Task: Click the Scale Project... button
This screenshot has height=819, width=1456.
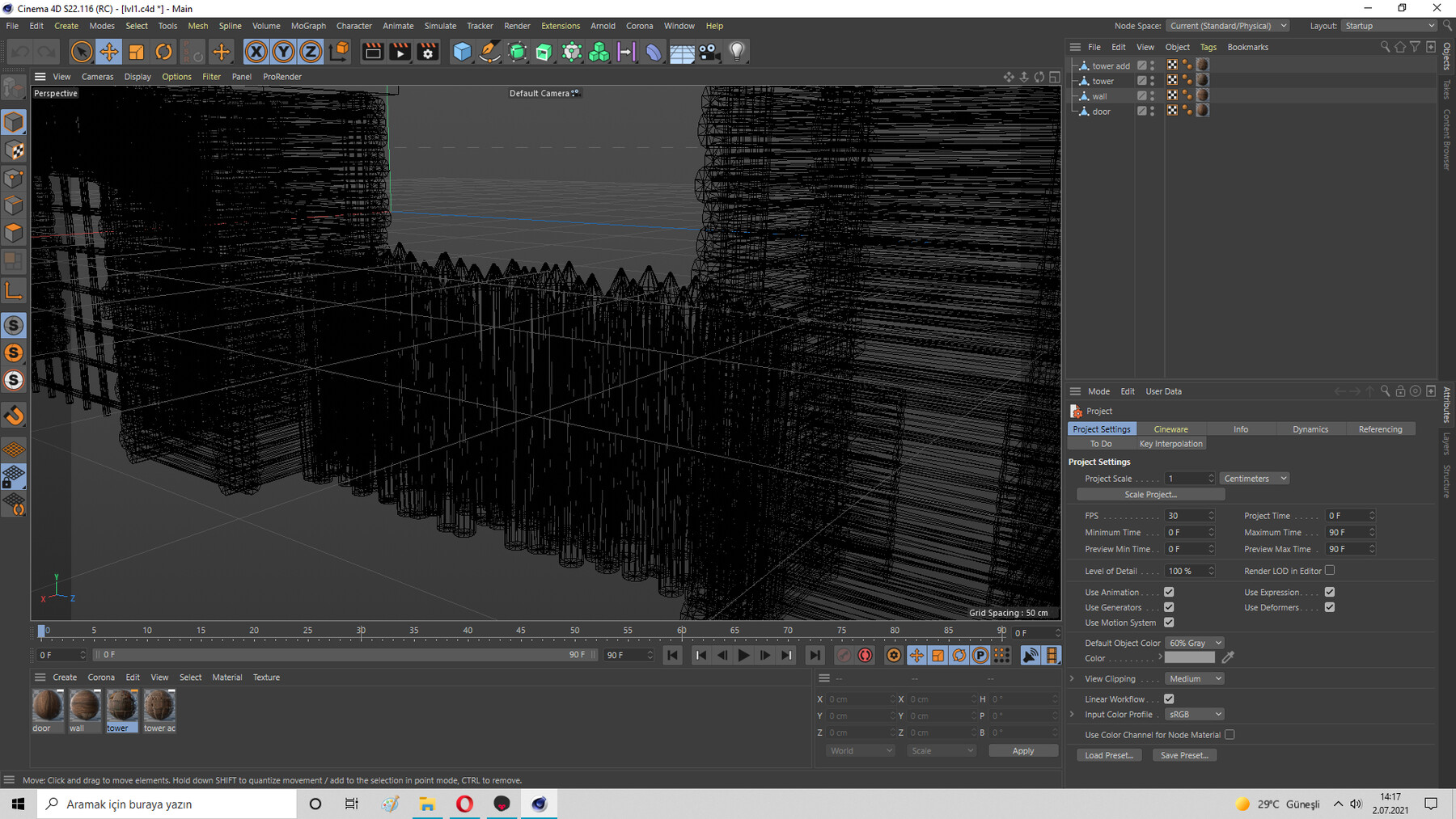Action: (1150, 494)
